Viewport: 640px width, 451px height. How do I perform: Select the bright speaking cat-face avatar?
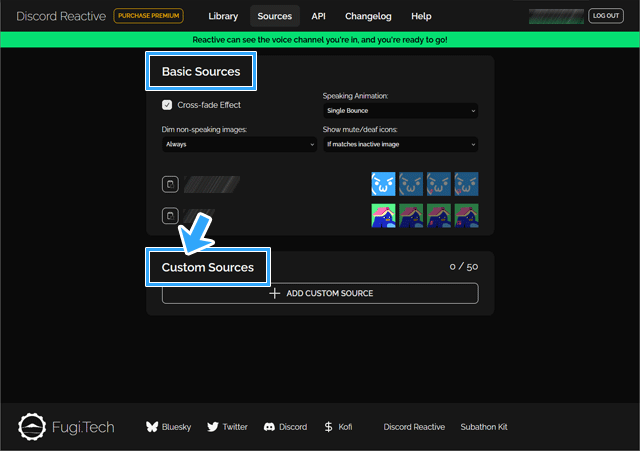tap(383, 184)
